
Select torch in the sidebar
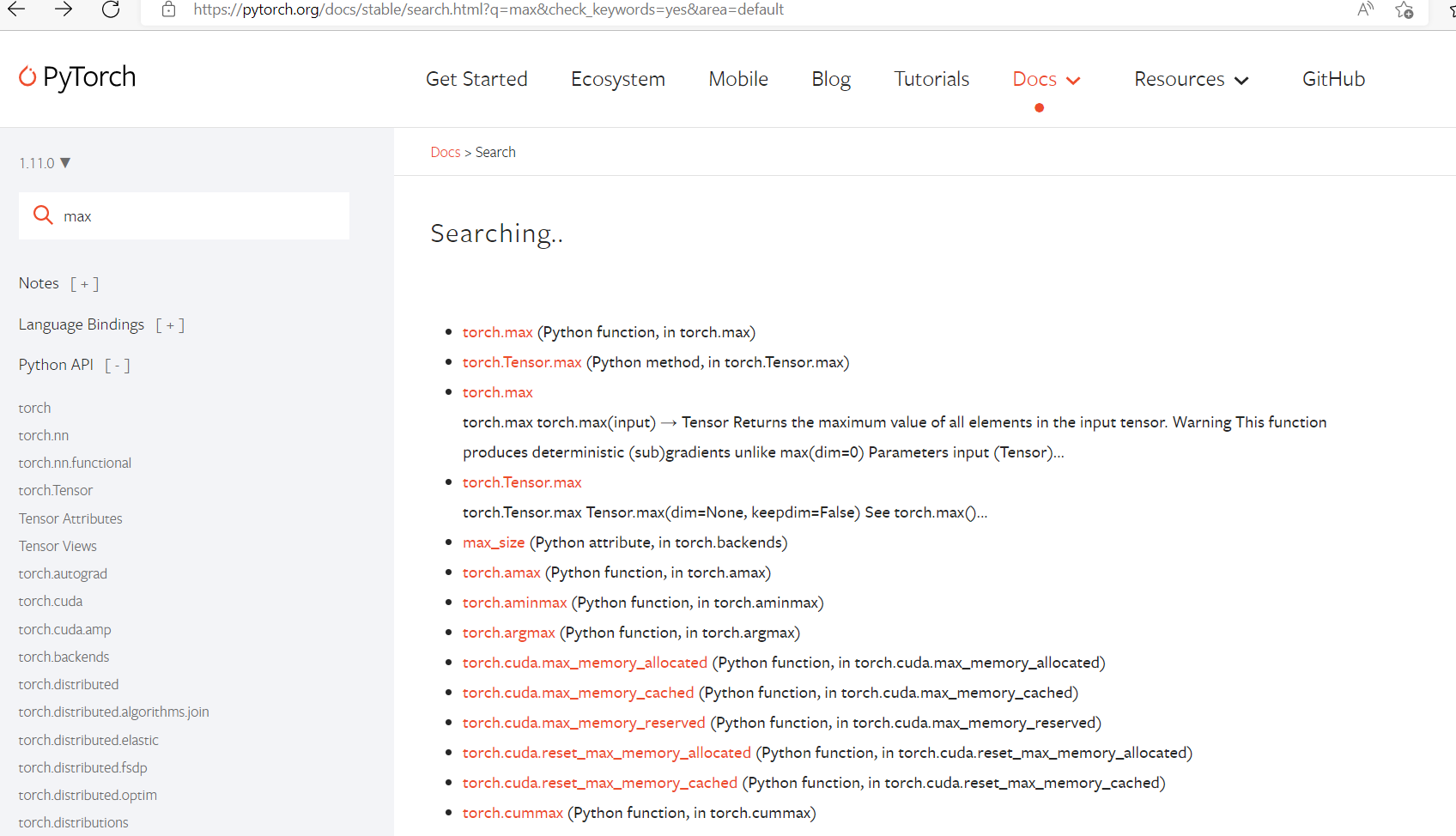(x=35, y=408)
